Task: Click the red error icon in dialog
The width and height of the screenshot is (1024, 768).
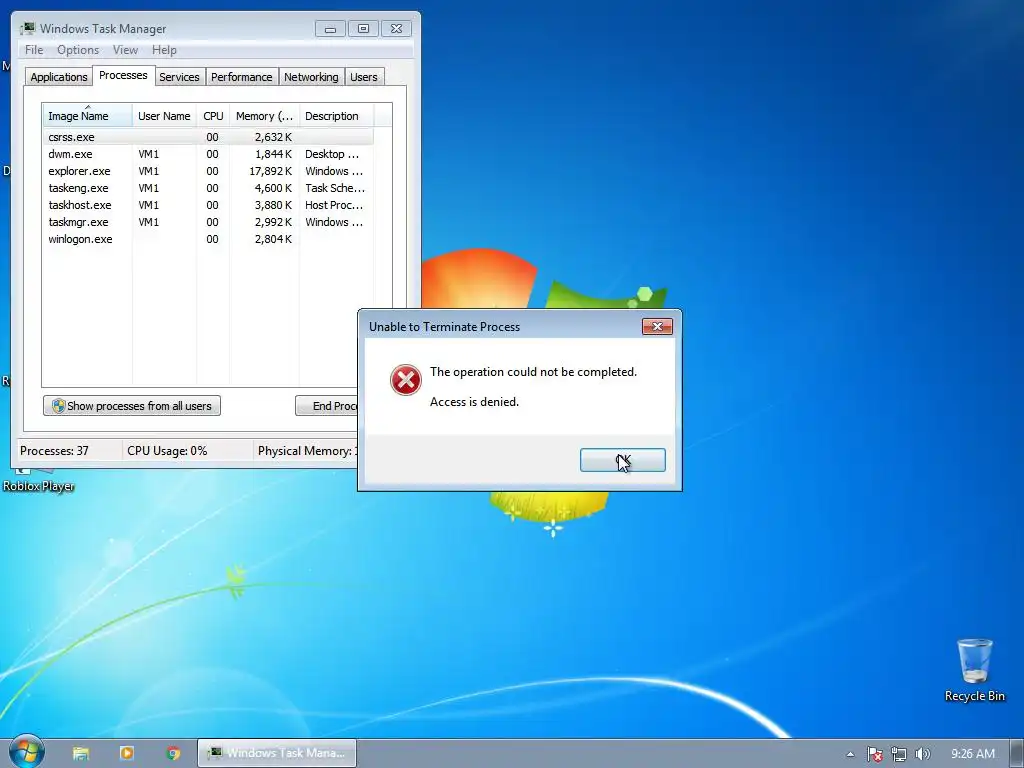Action: pos(406,380)
